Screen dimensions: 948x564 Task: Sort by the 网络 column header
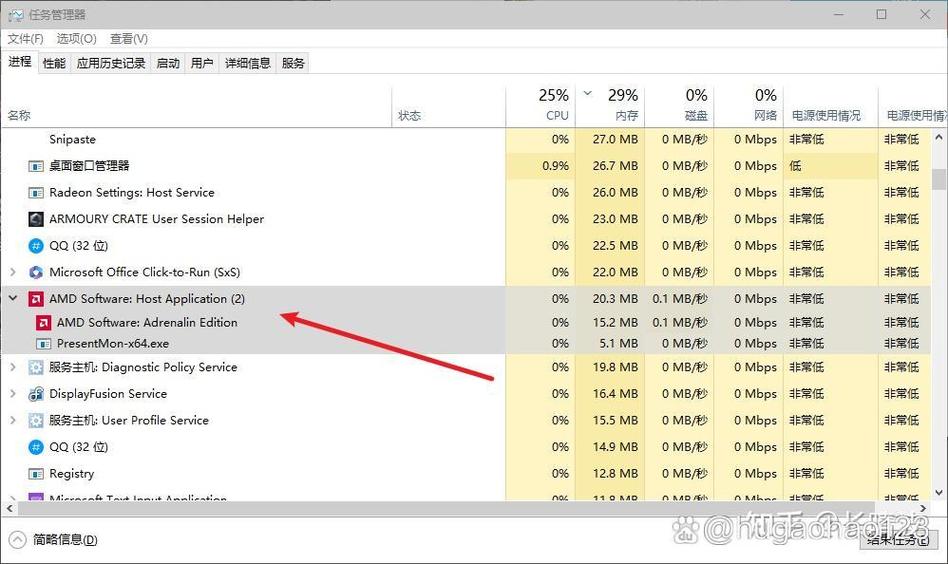point(749,107)
